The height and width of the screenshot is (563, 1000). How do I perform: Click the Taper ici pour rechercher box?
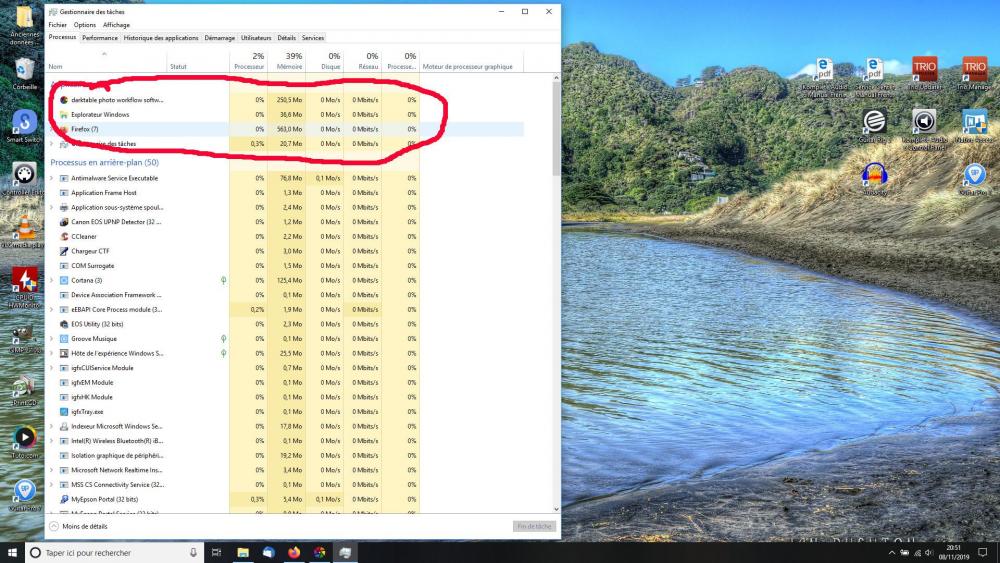pyautogui.click(x=115, y=553)
